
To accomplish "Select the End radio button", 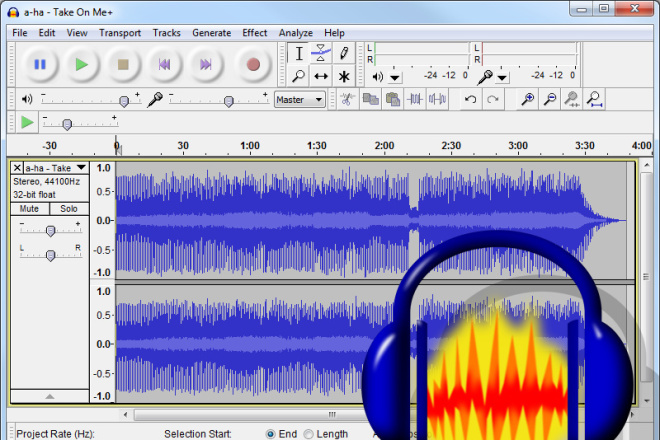I will pos(270,434).
